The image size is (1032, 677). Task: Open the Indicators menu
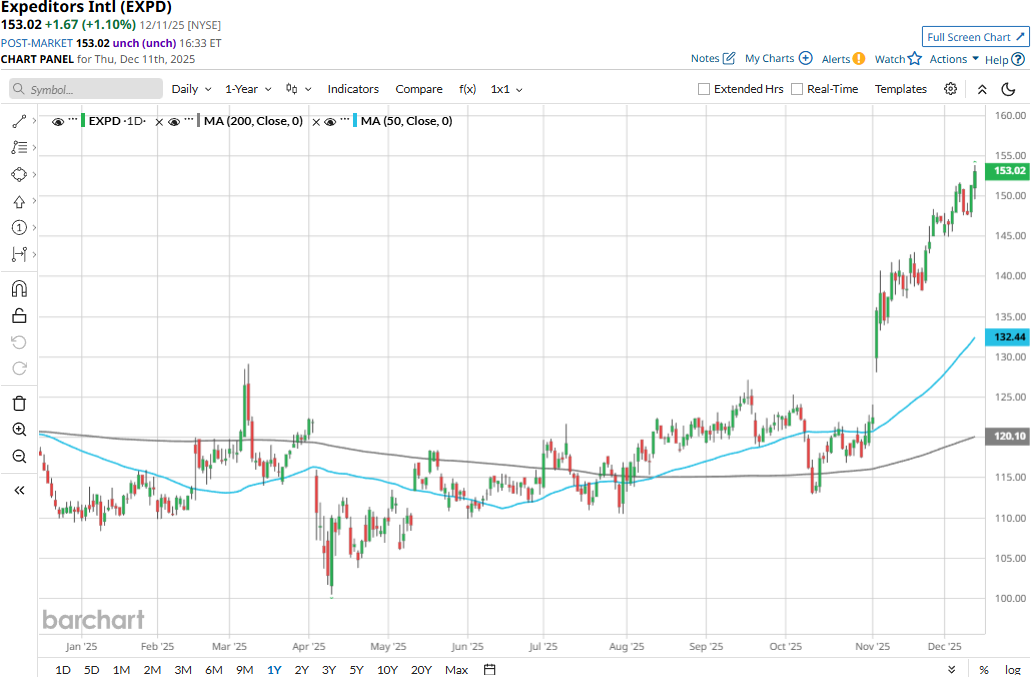tap(353, 89)
